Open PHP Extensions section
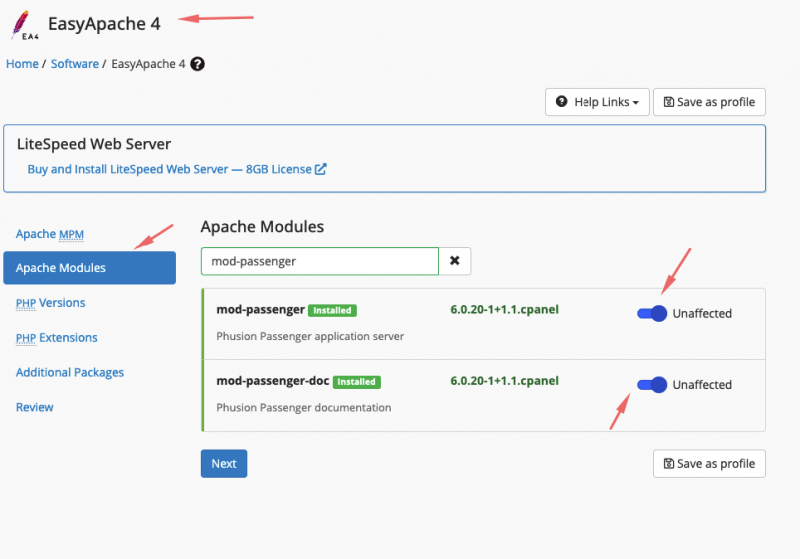Image resolution: width=800 pixels, height=559 pixels. tap(56, 338)
